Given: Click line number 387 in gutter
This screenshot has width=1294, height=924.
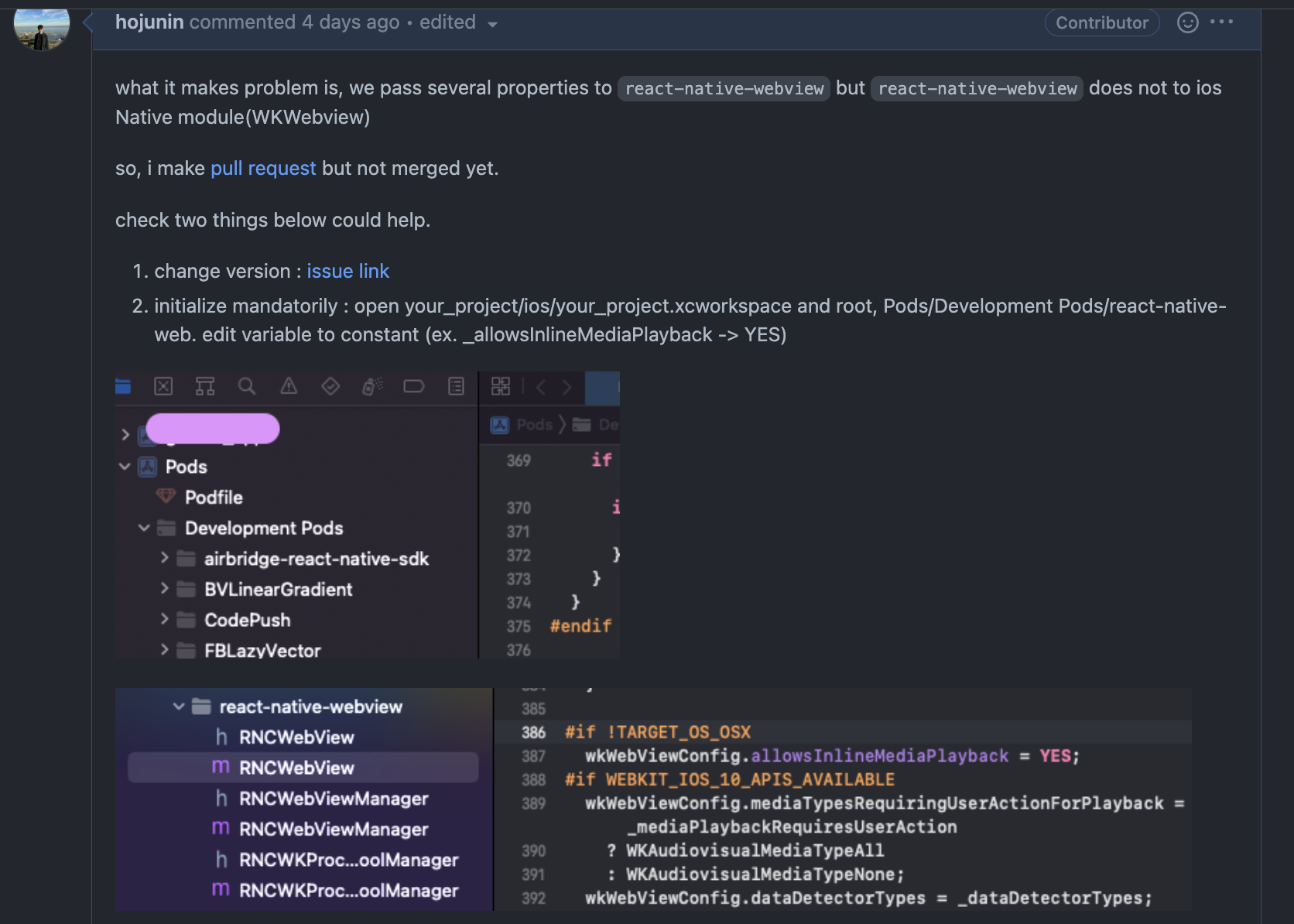Looking at the screenshot, I should [533, 756].
